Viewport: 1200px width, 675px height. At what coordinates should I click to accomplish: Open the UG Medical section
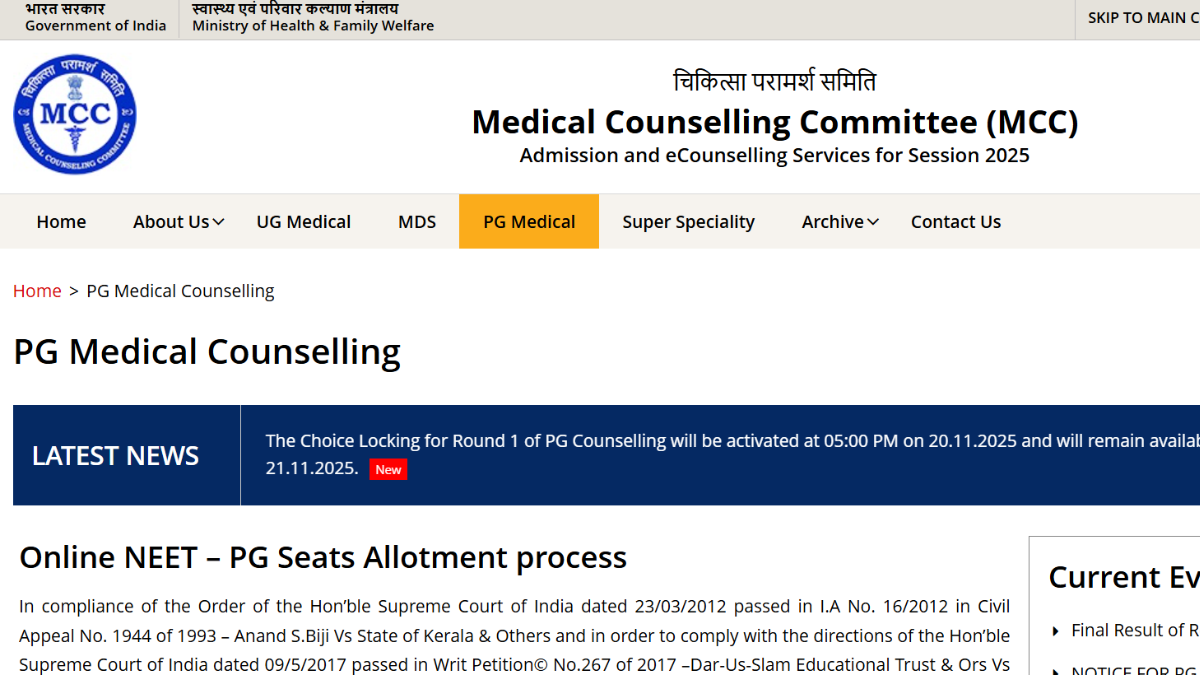pyautogui.click(x=303, y=221)
